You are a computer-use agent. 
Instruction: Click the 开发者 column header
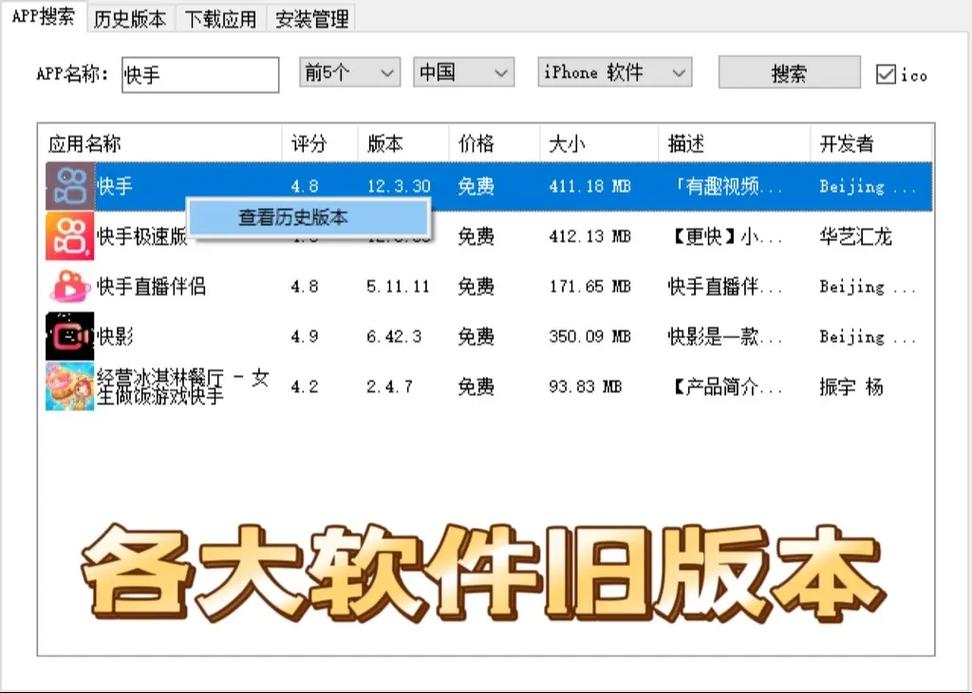(849, 142)
